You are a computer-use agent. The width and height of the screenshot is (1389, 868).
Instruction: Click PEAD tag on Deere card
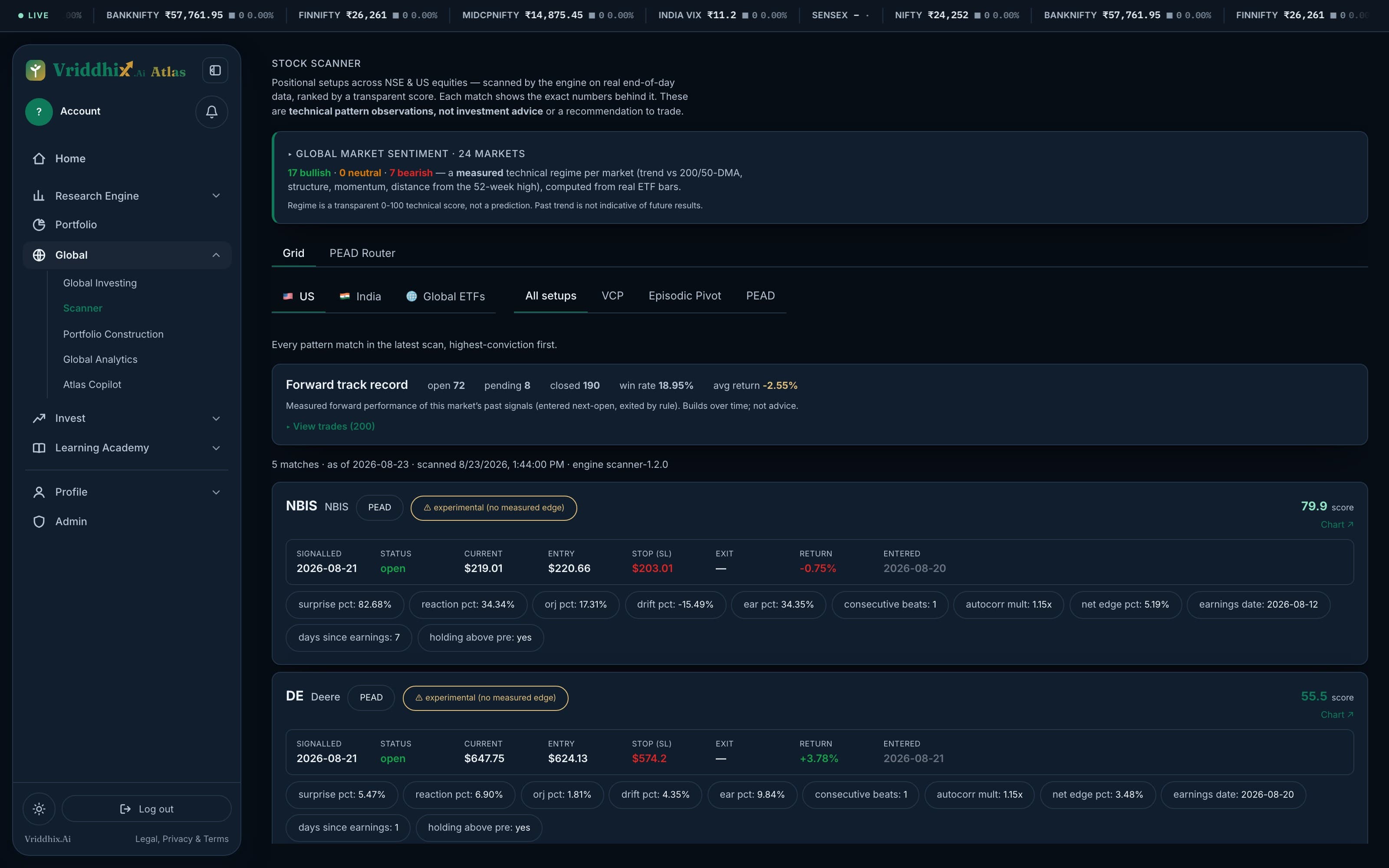(372, 697)
